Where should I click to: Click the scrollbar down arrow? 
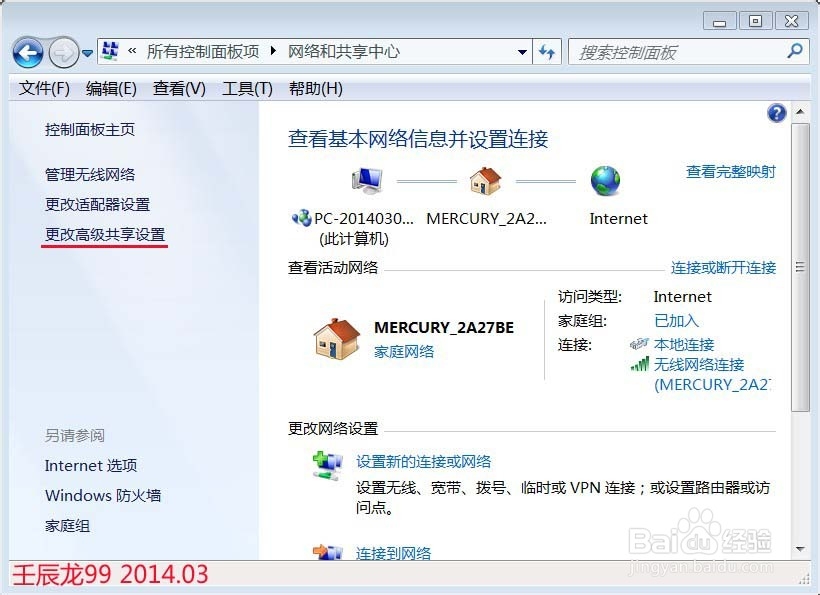pos(800,549)
